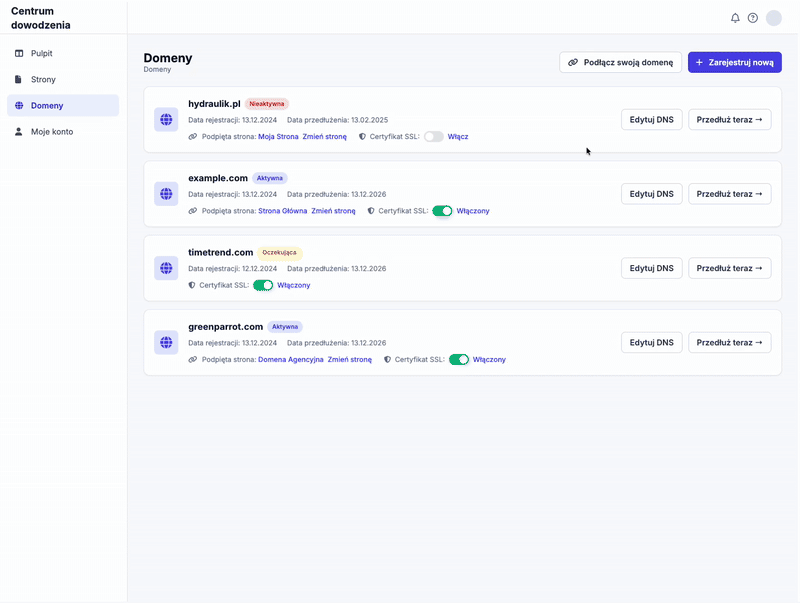This screenshot has width=800, height=603.
Task: Click the Zarejestruj nową button
Action: [x=735, y=62]
